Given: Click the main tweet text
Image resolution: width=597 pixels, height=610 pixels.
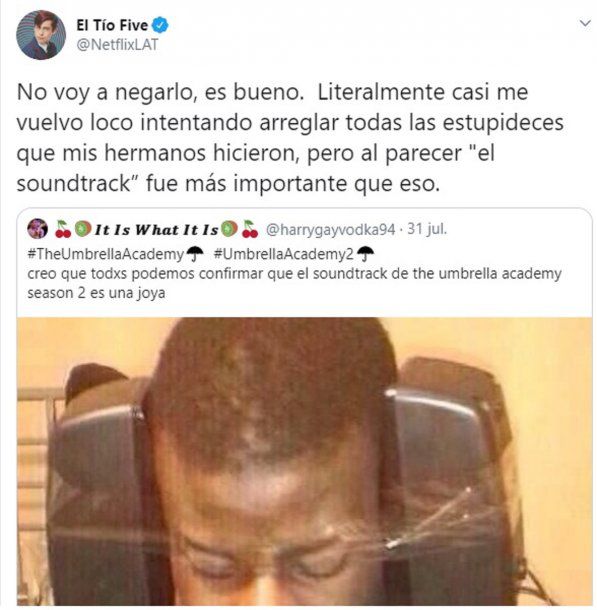Looking at the screenshot, I should 290,138.
